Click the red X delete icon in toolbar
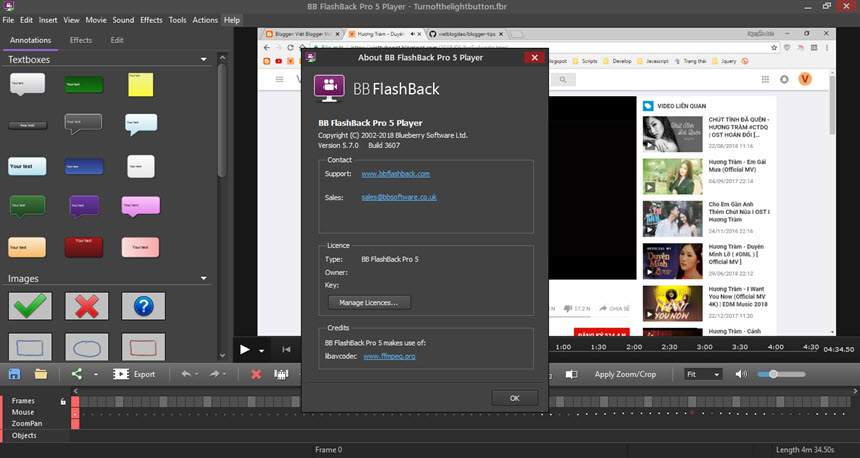Image resolution: width=860 pixels, height=458 pixels. coord(256,374)
